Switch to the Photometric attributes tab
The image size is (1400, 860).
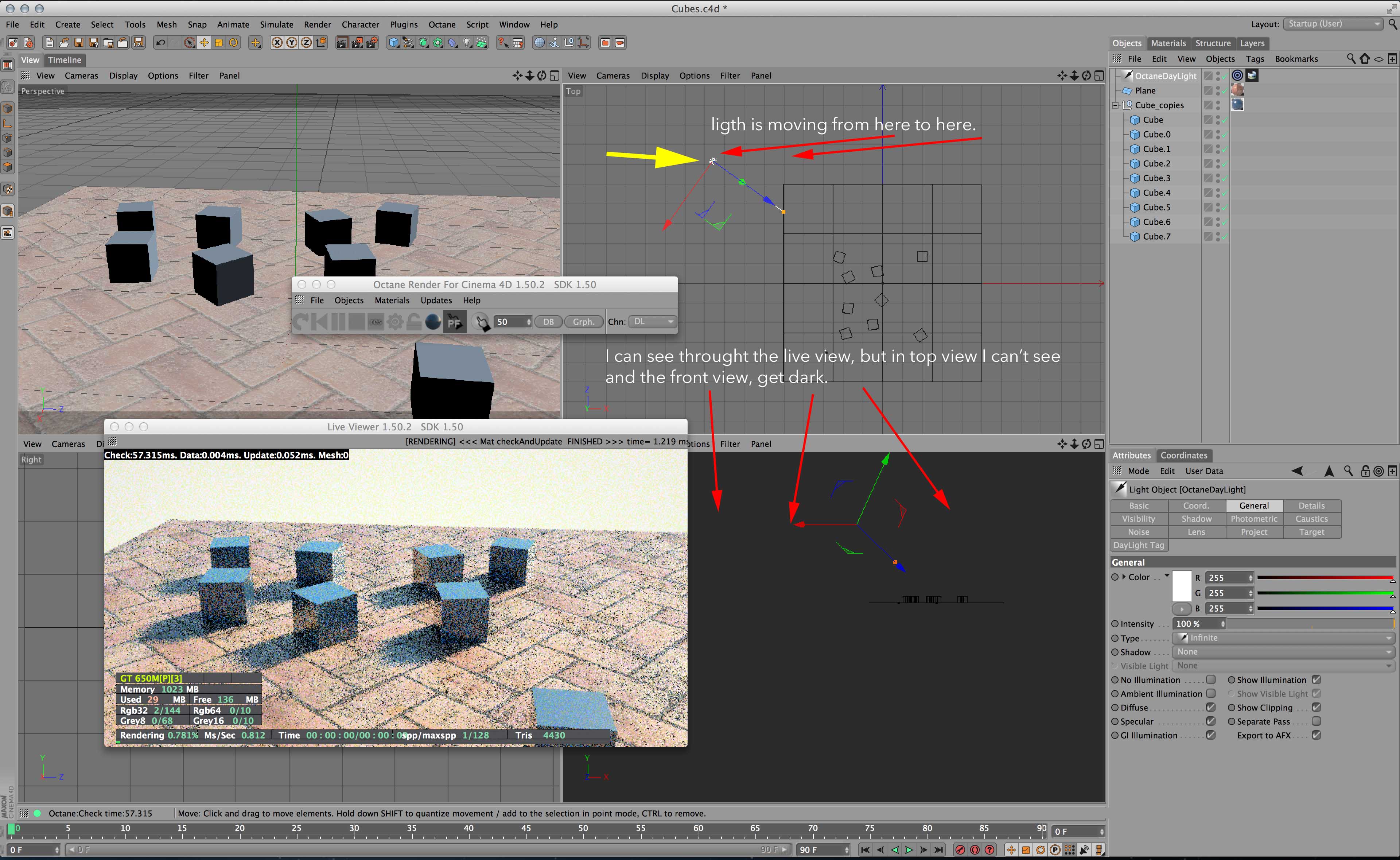coord(1254,519)
